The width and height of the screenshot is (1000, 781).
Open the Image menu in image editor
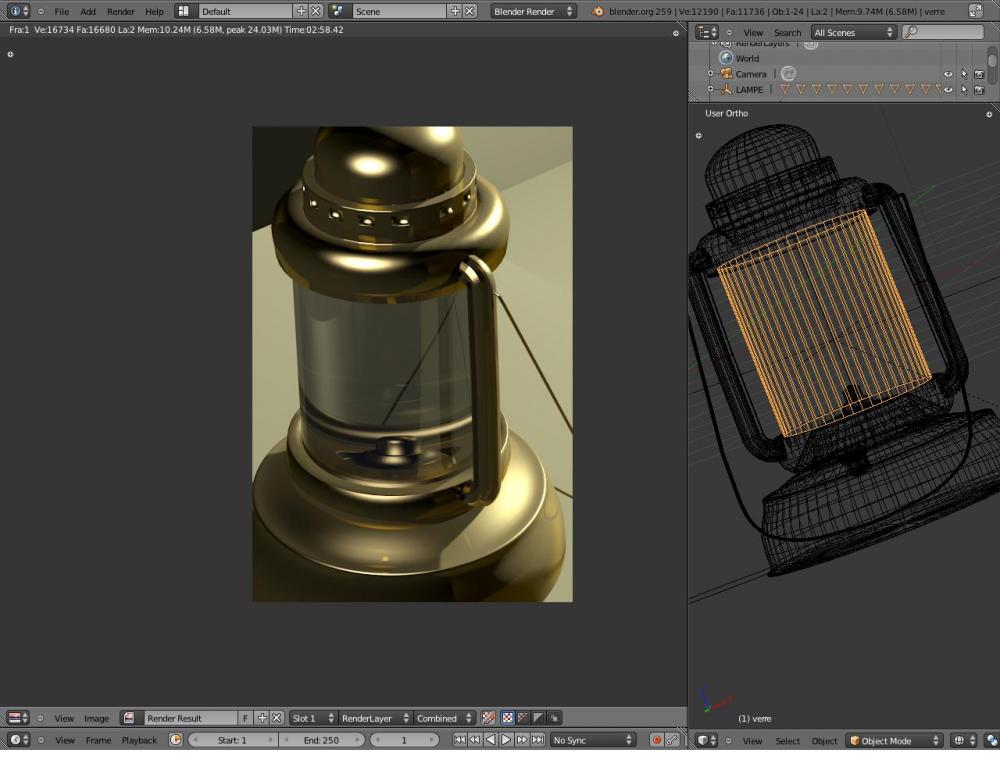point(96,718)
